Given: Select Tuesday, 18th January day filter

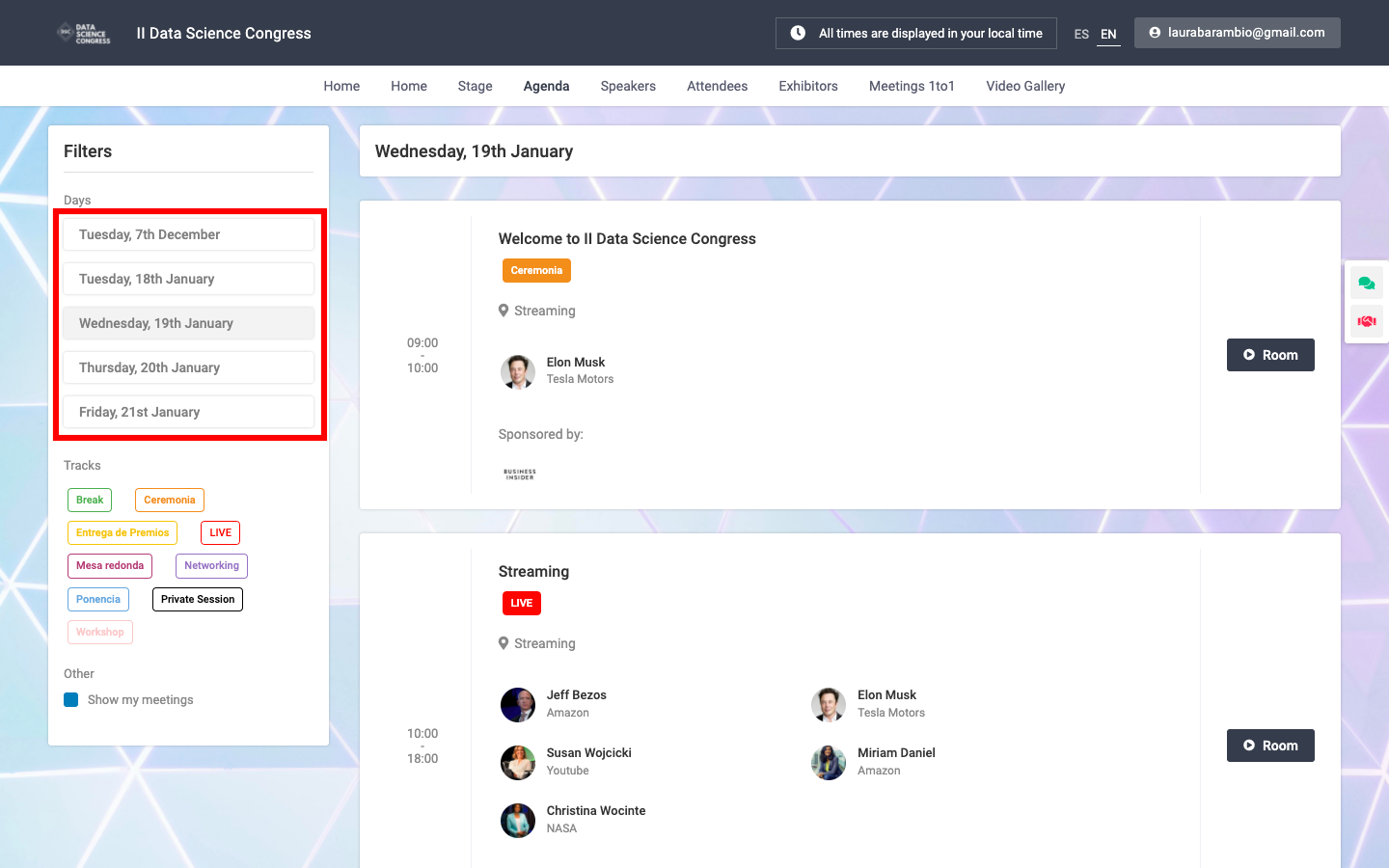Looking at the screenshot, I should click(189, 279).
